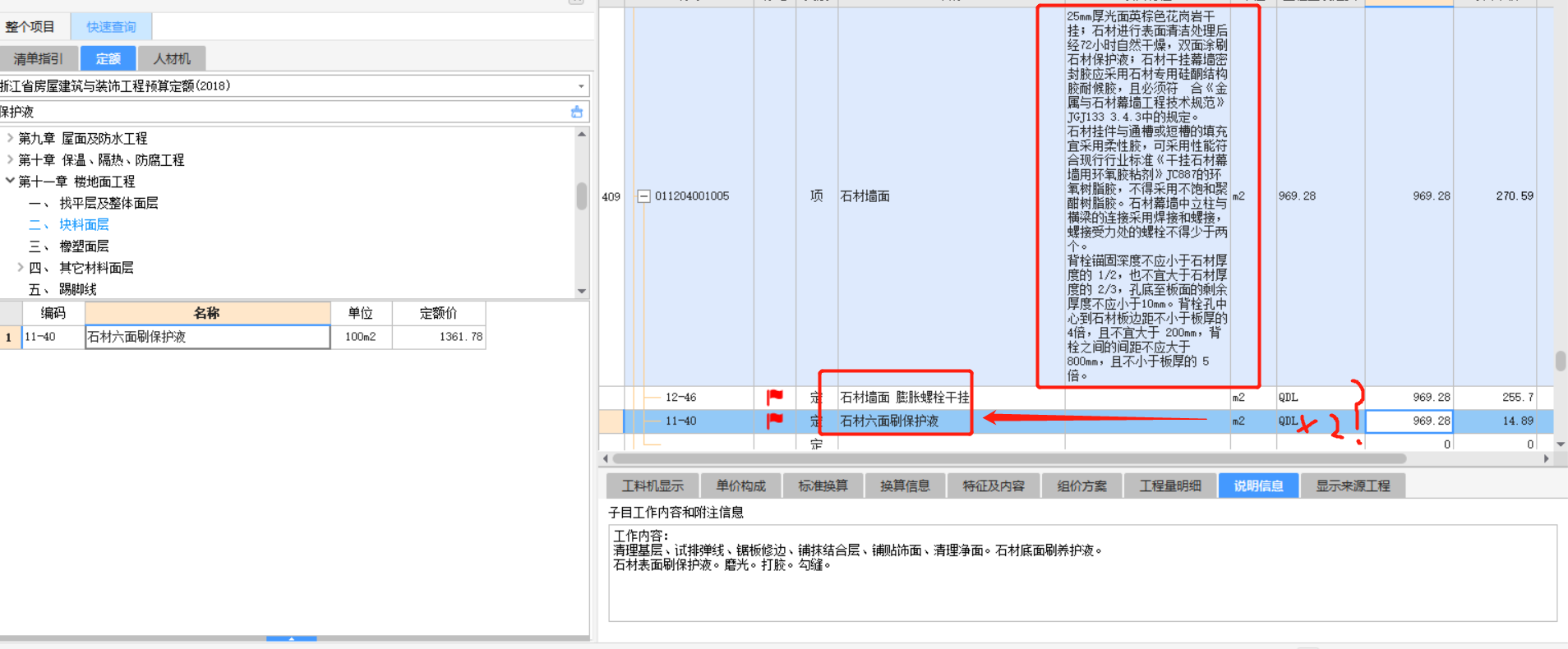The image size is (1568, 649).
Task: Click the 工作内容 description text box
Action: tap(1082, 573)
